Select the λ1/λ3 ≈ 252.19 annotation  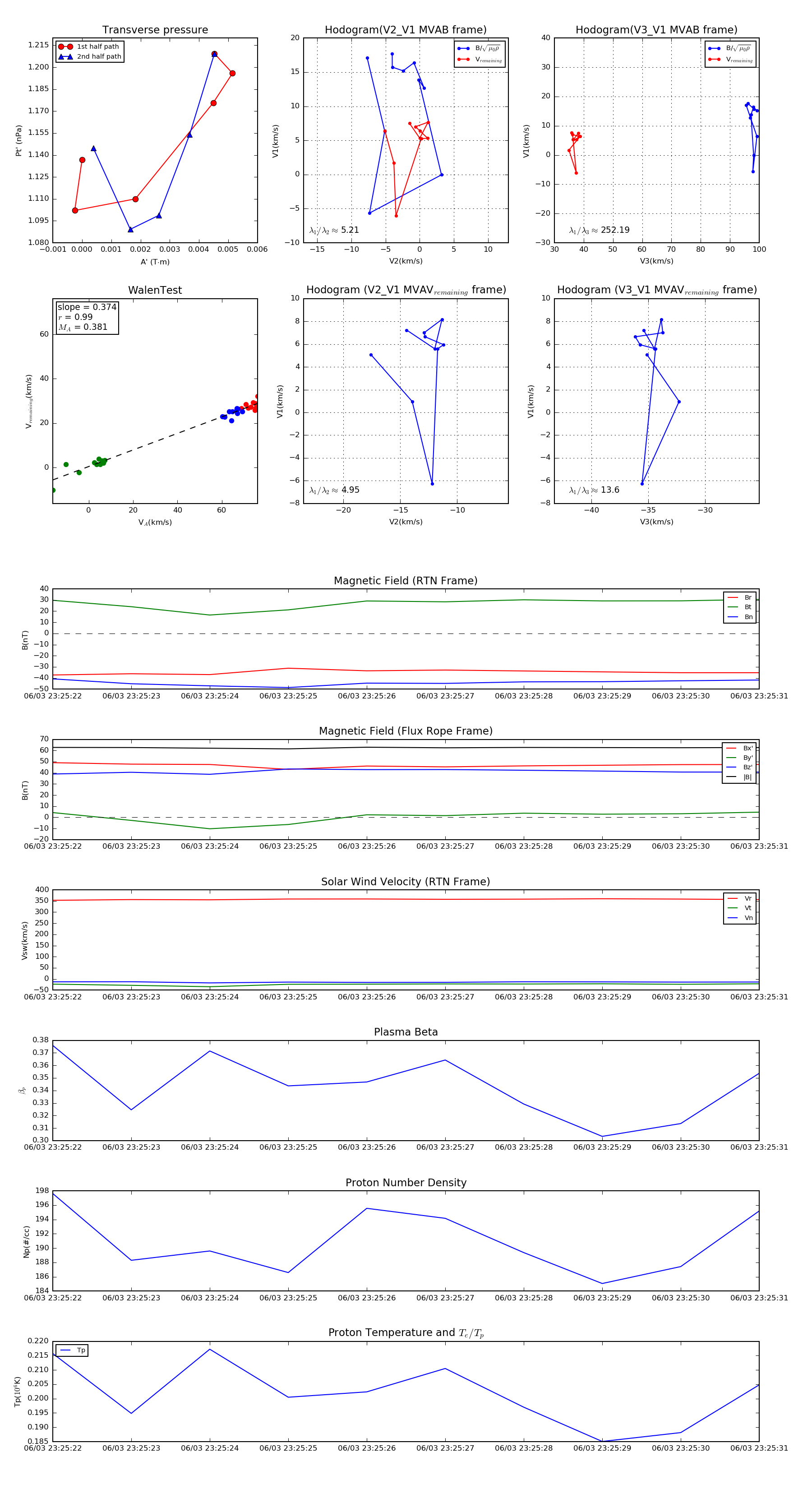pyautogui.click(x=600, y=230)
